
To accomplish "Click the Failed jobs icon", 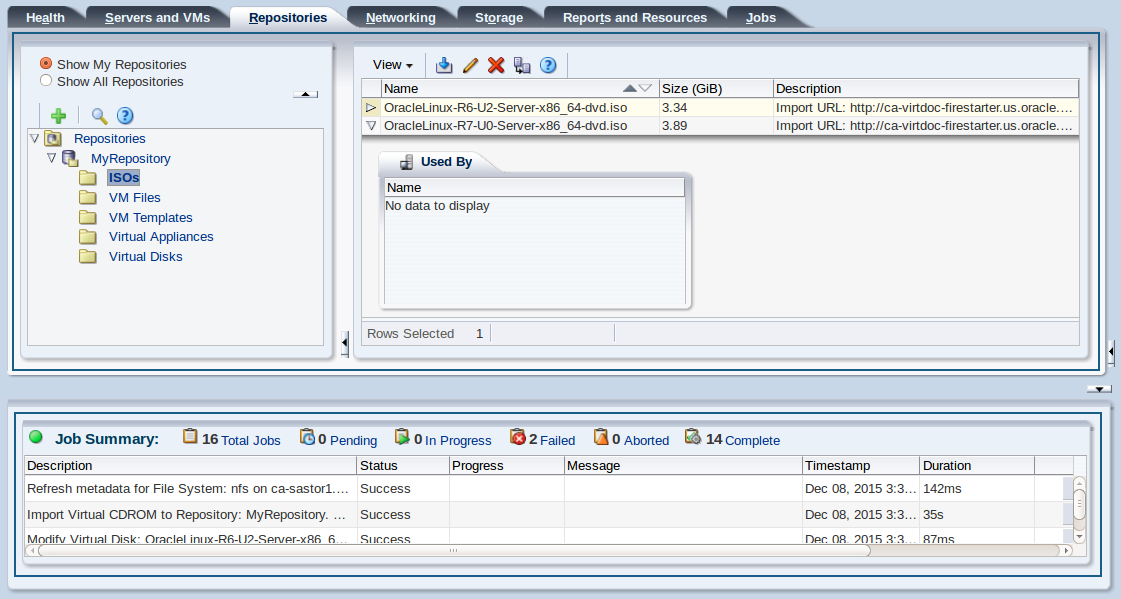I will click(518, 437).
